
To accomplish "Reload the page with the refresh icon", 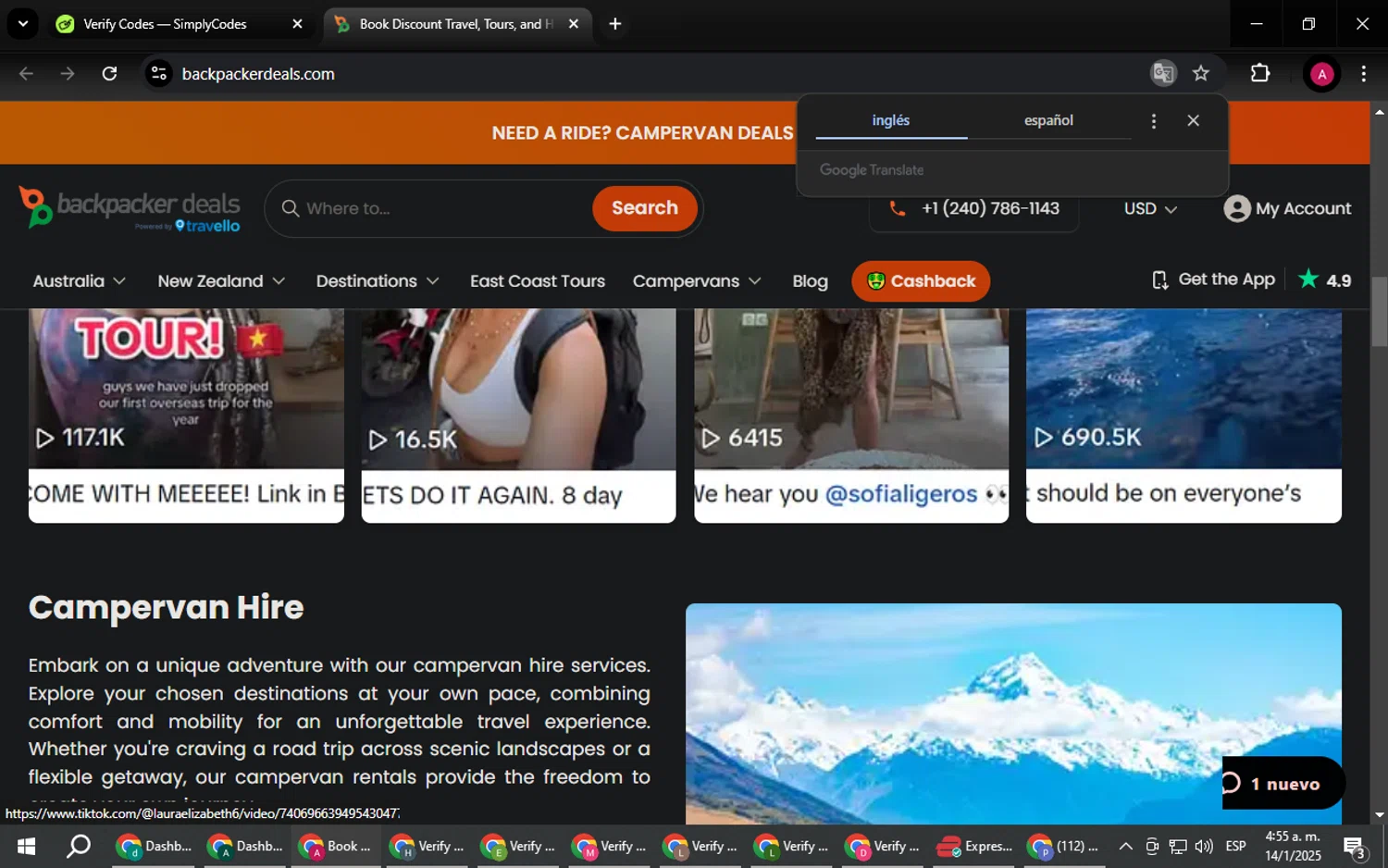I will click(x=109, y=73).
